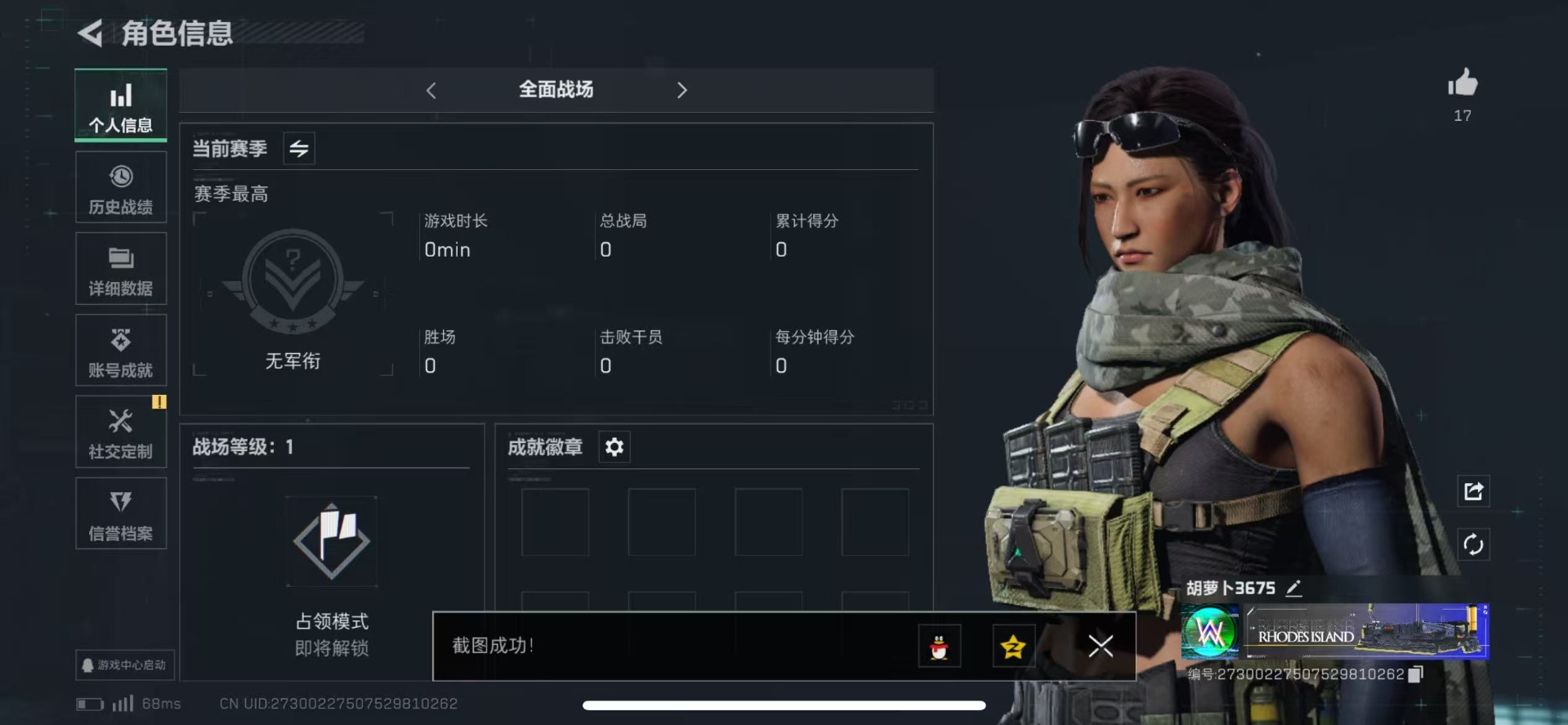Open achievement badge settings gear
The height and width of the screenshot is (725, 1568).
click(614, 447)
